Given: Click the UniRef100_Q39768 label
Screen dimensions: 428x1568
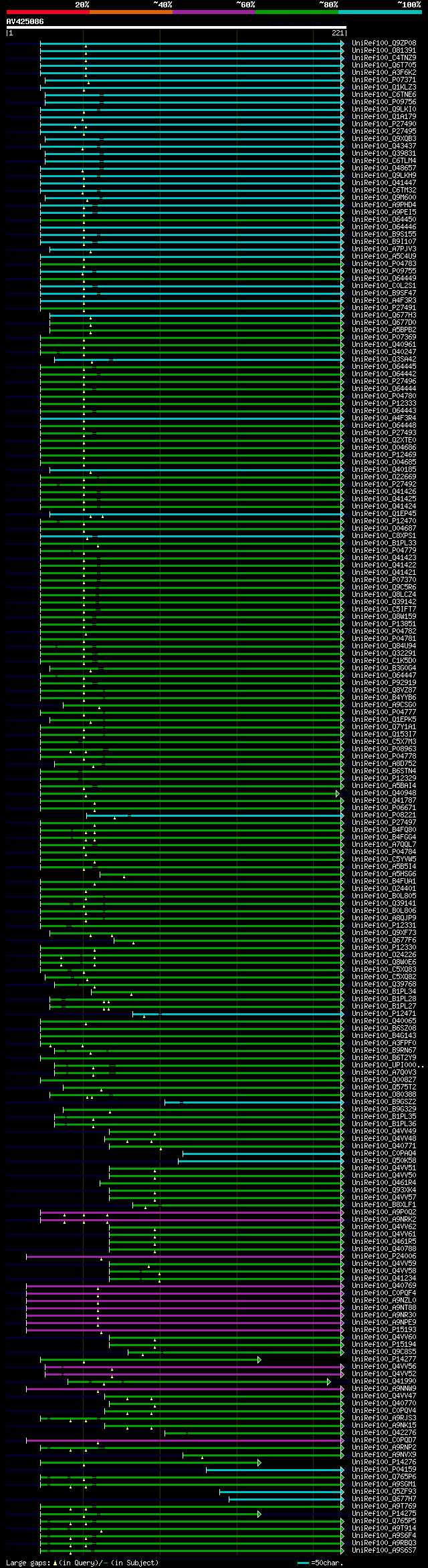Looking at the screenshot, I should (x=384, y=984).
